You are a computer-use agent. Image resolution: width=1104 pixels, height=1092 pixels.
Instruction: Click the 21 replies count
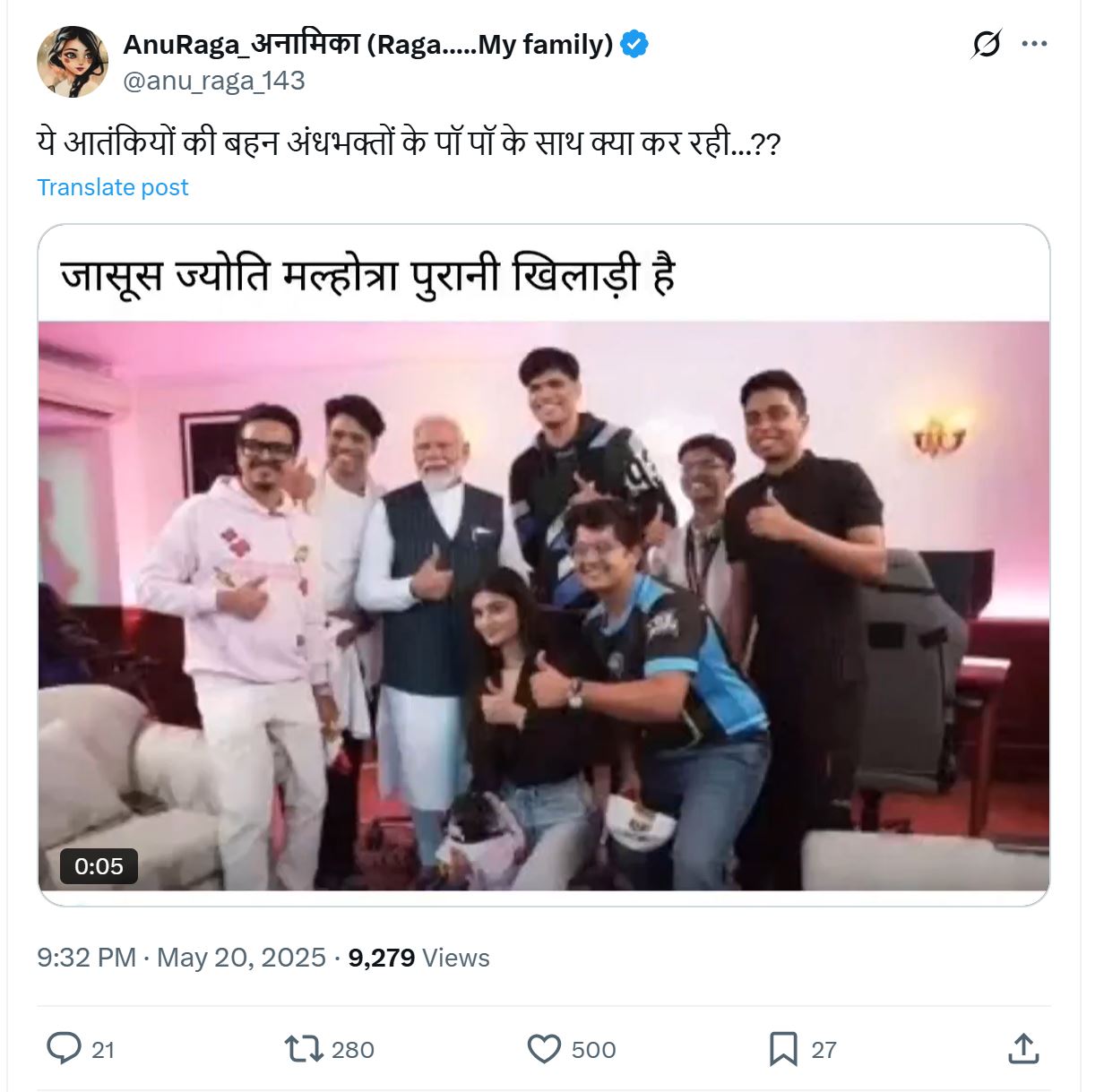coord(103,1050)
